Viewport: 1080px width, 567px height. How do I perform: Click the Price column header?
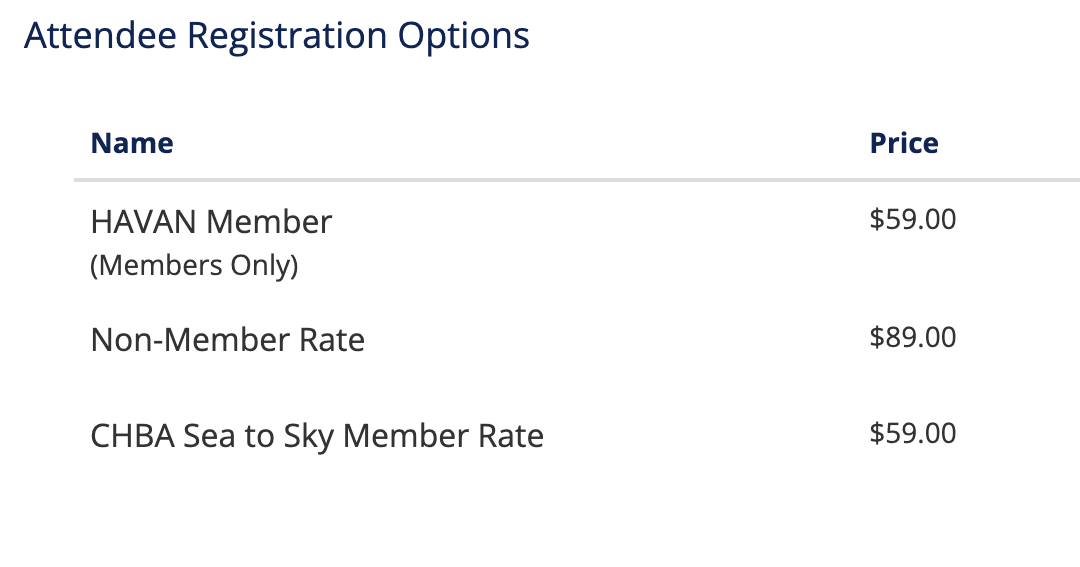point(904,144)
